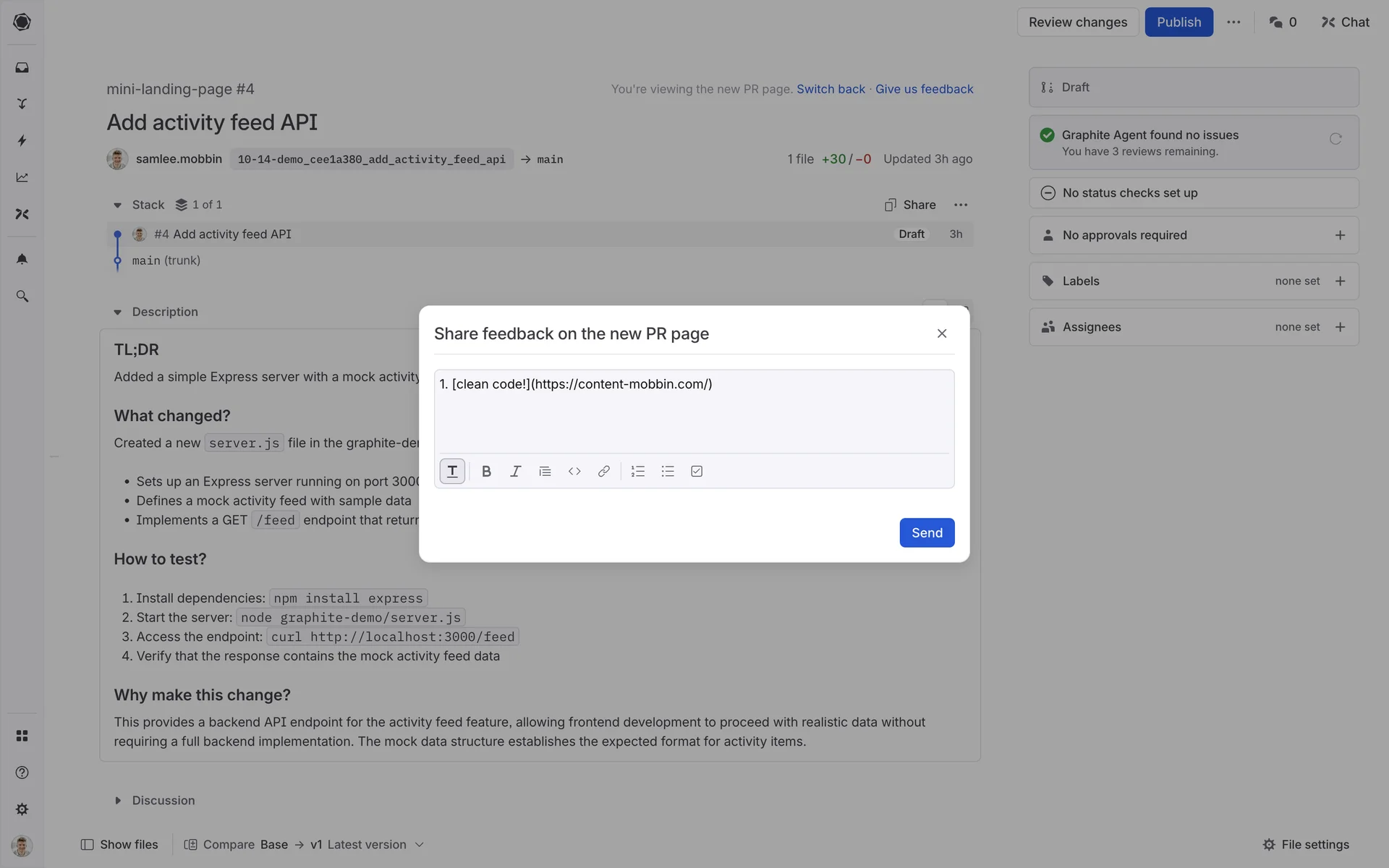
Task: Click the Switch back link
Action: [x=831, y=89]
